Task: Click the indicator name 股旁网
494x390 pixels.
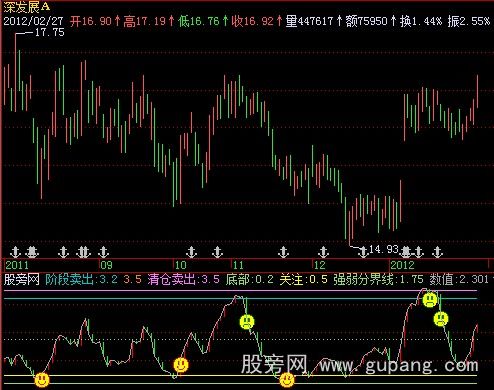Action: 22,279
